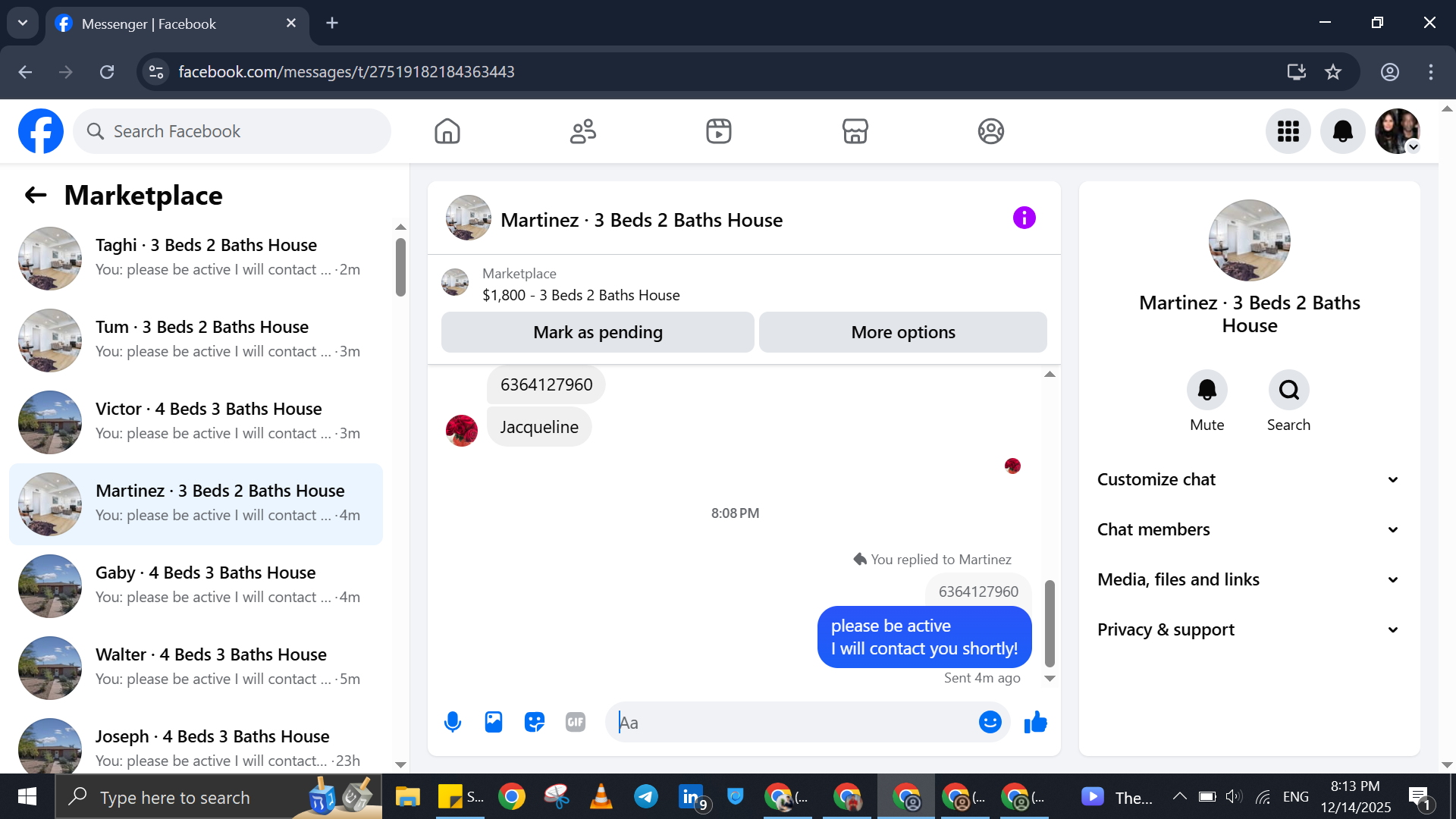Send a thumbs up like
Viewport: 1456px width, 819px height.
1035,722
